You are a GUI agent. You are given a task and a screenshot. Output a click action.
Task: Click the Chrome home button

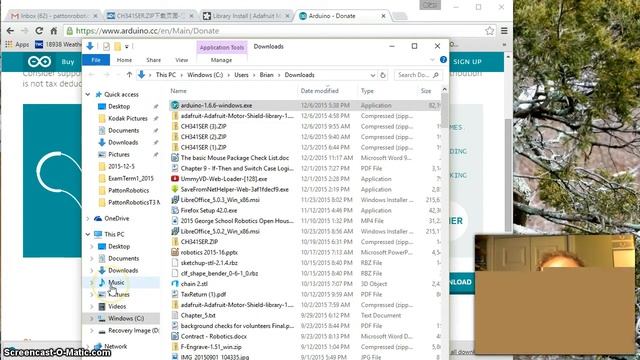[x=53, y=31]
